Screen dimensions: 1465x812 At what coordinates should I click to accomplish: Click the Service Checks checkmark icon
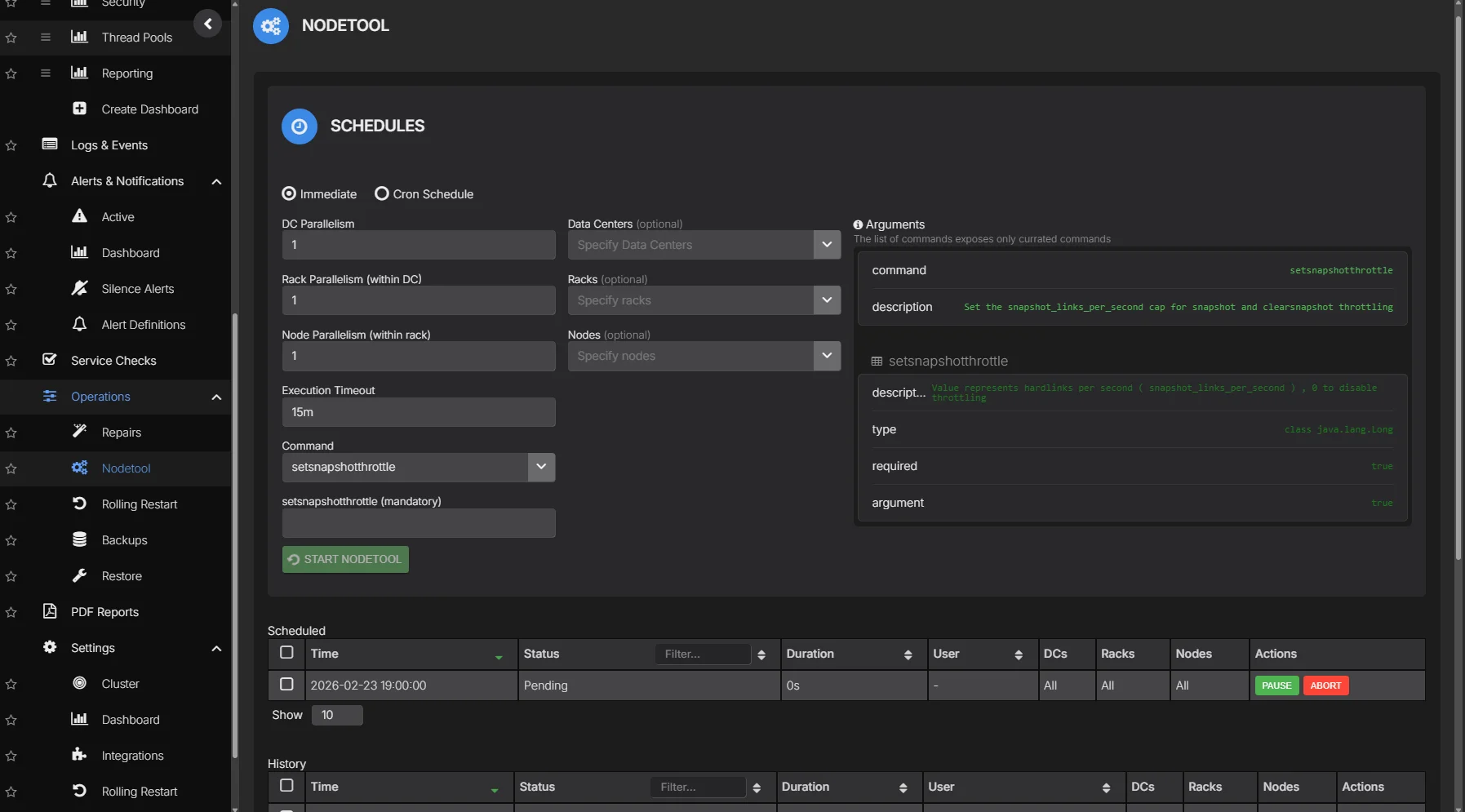[50, 360]
